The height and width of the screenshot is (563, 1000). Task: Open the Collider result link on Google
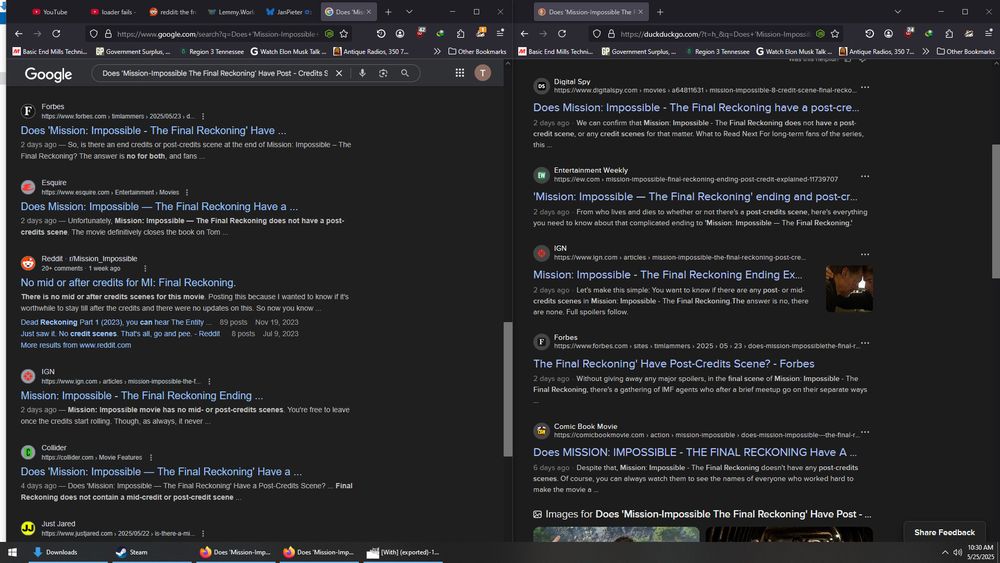tap(161, 472)
